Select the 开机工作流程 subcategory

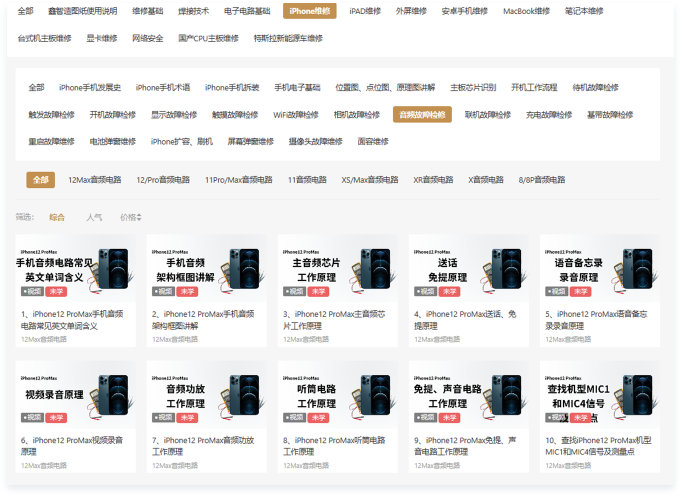(x=534, y=87)
